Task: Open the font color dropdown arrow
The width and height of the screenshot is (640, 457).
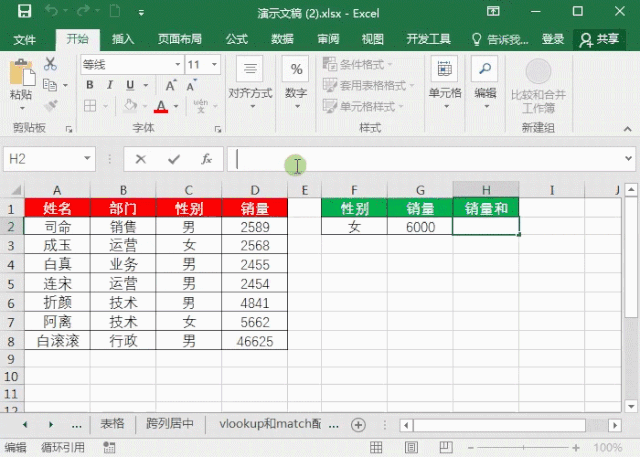Action: coord(176,106)
